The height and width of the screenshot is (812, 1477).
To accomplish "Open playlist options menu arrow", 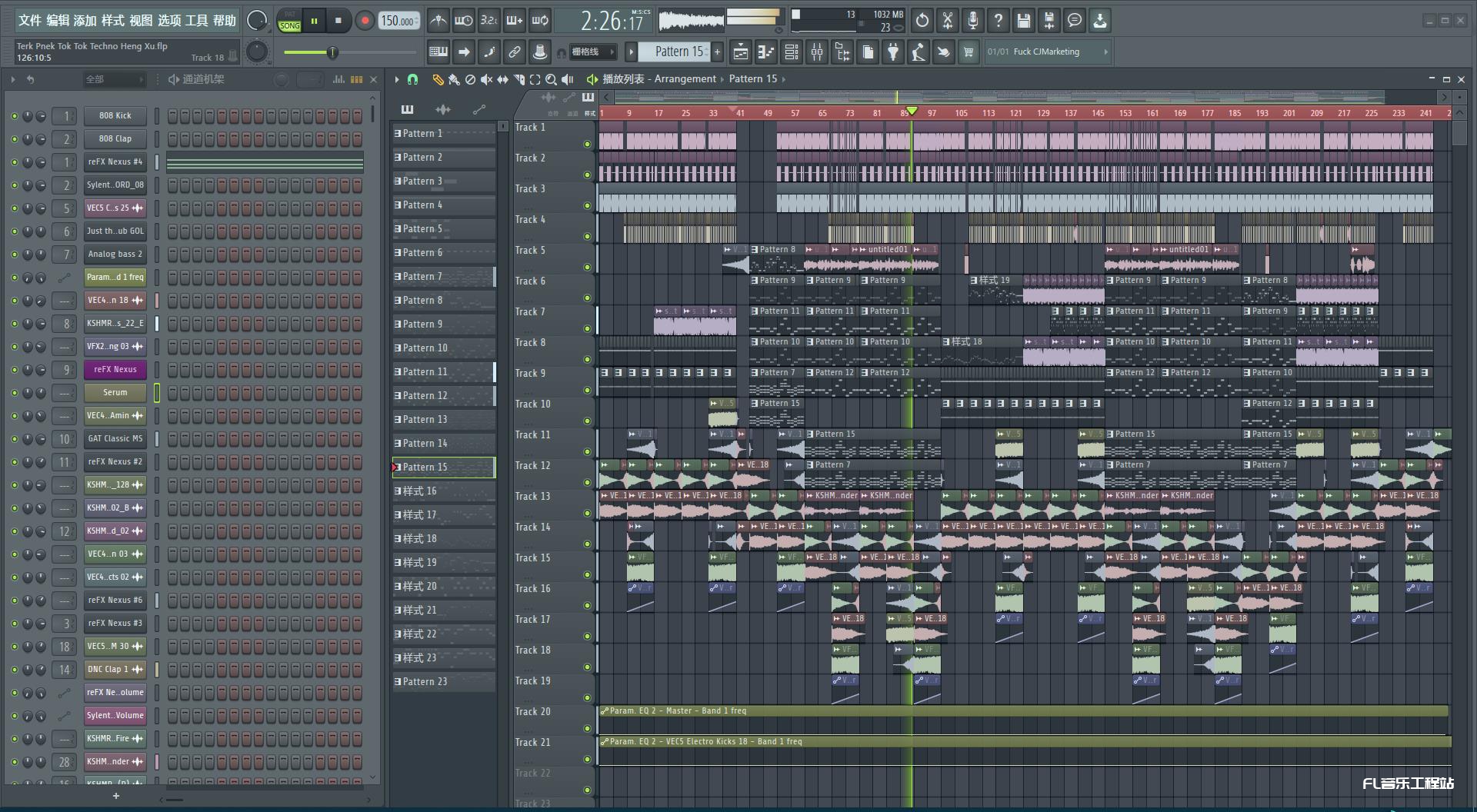I will (397, 79).
